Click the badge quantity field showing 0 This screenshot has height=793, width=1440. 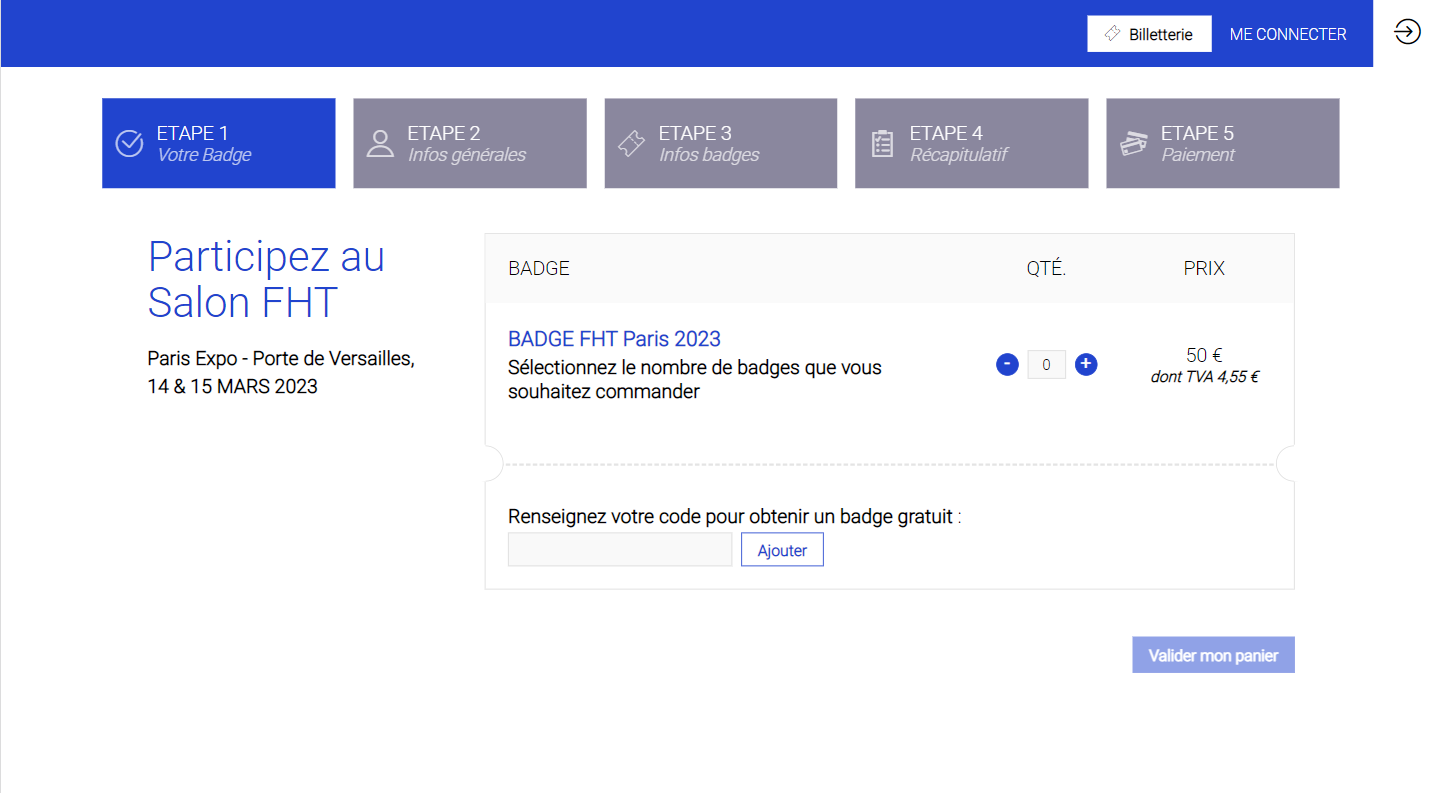tap(1047, 365)
